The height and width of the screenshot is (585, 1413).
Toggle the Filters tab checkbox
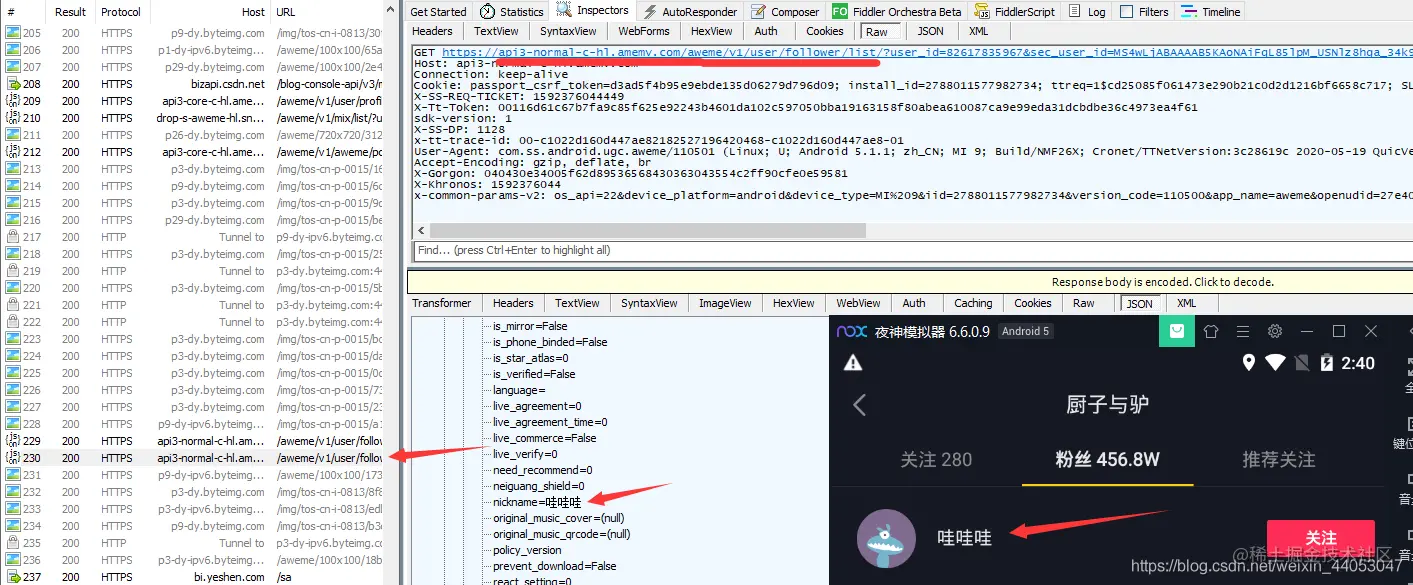1127,12
